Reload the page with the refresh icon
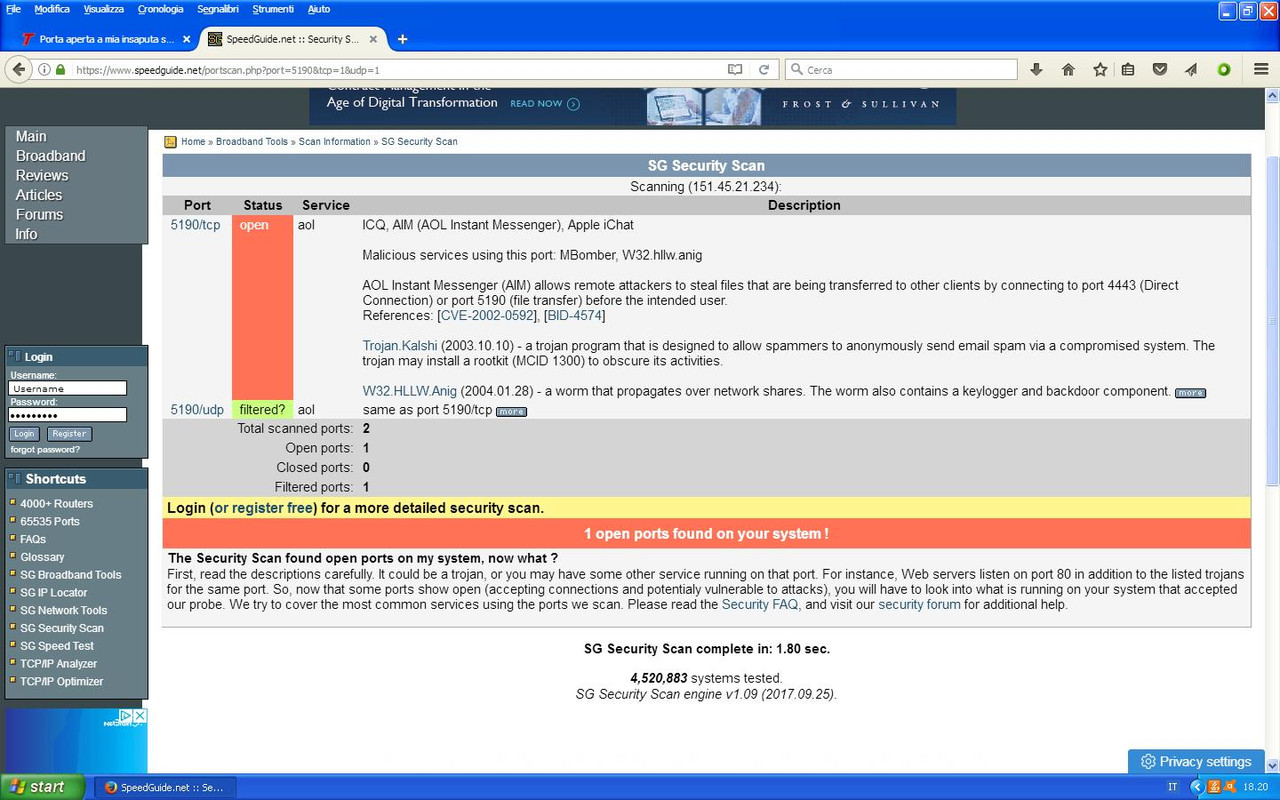 pos(764,70)
